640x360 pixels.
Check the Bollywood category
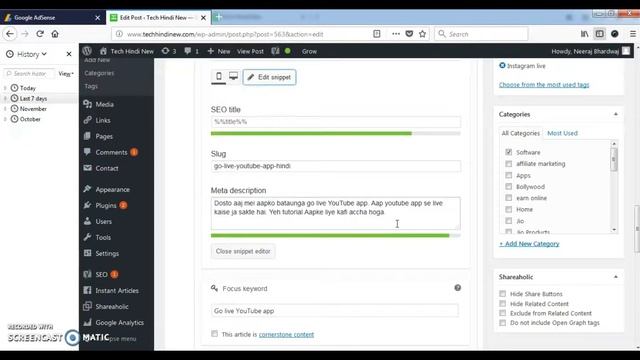tap(509, 187)
